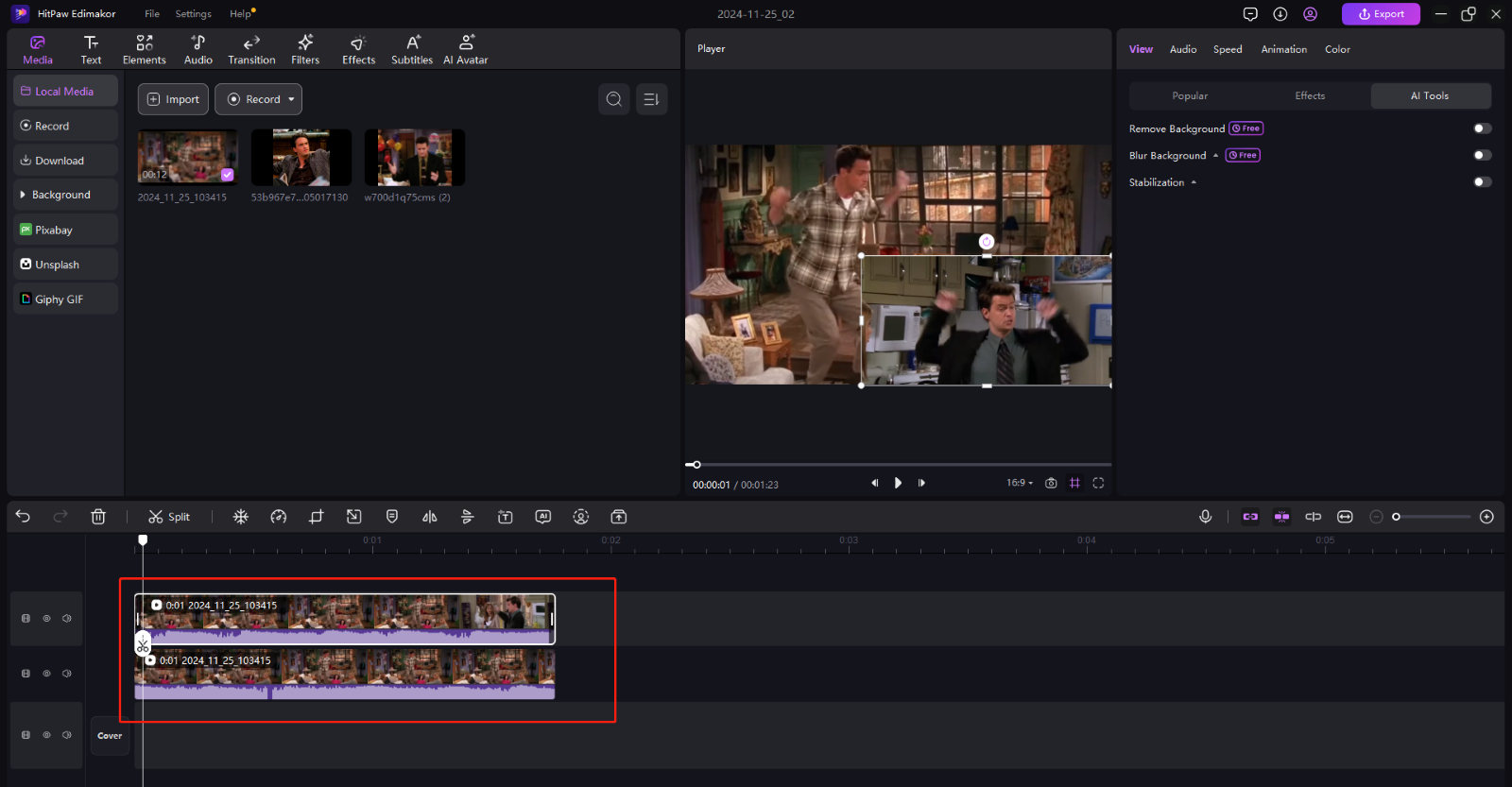Image resolution: width=1512 pixels, height=787 pixels.
Task: Click the timeline zoom slider handle
Action: coord(1396,517)
